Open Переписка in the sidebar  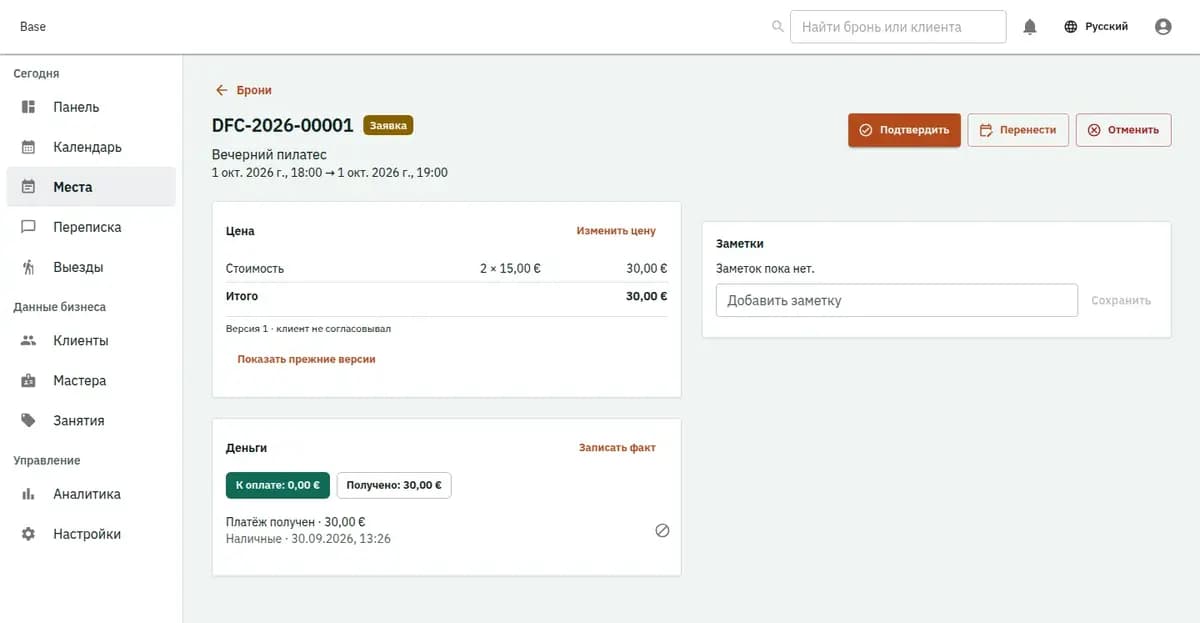(x=91, y=227)
